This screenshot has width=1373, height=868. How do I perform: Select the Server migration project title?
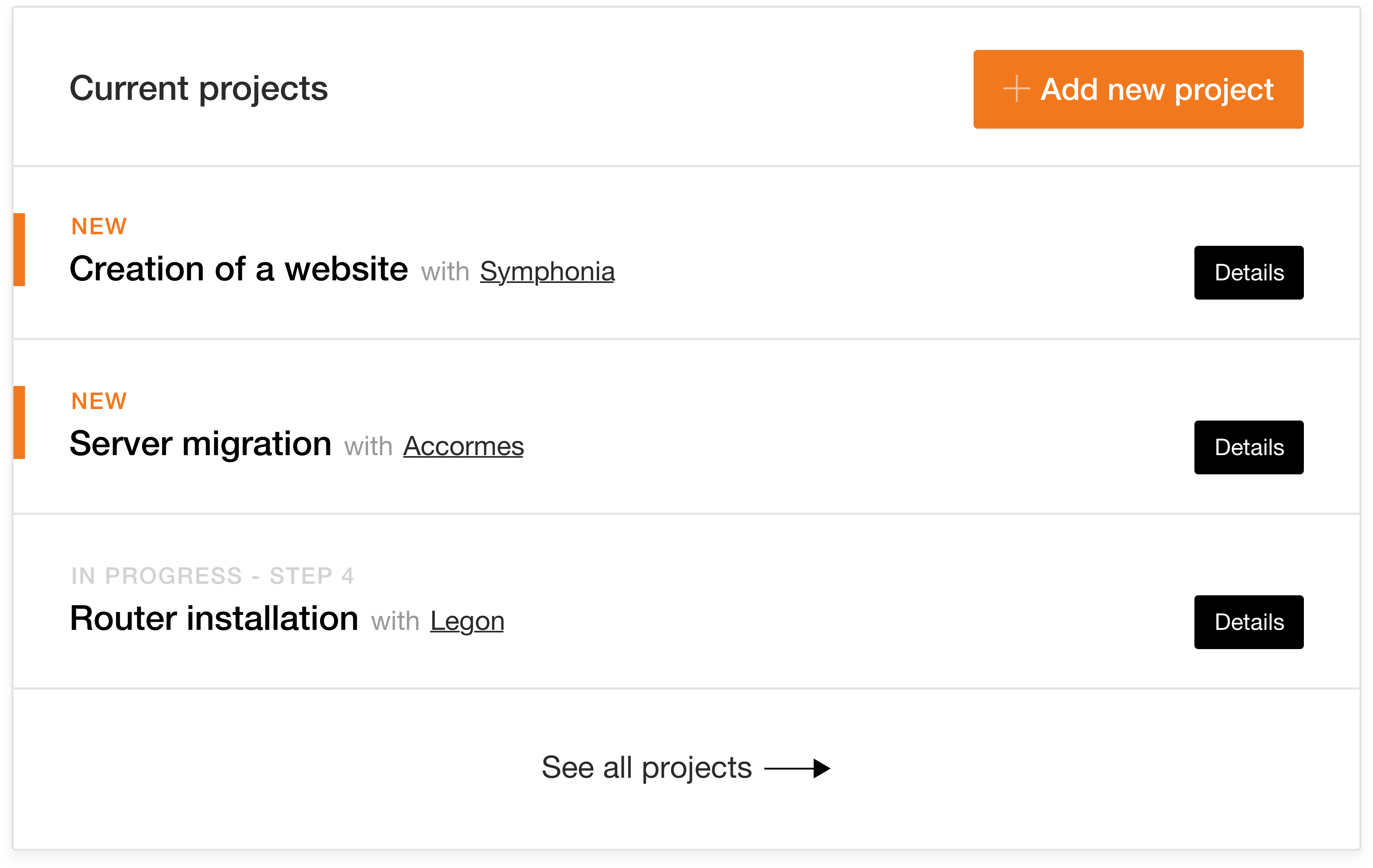[x=201, y=444]
